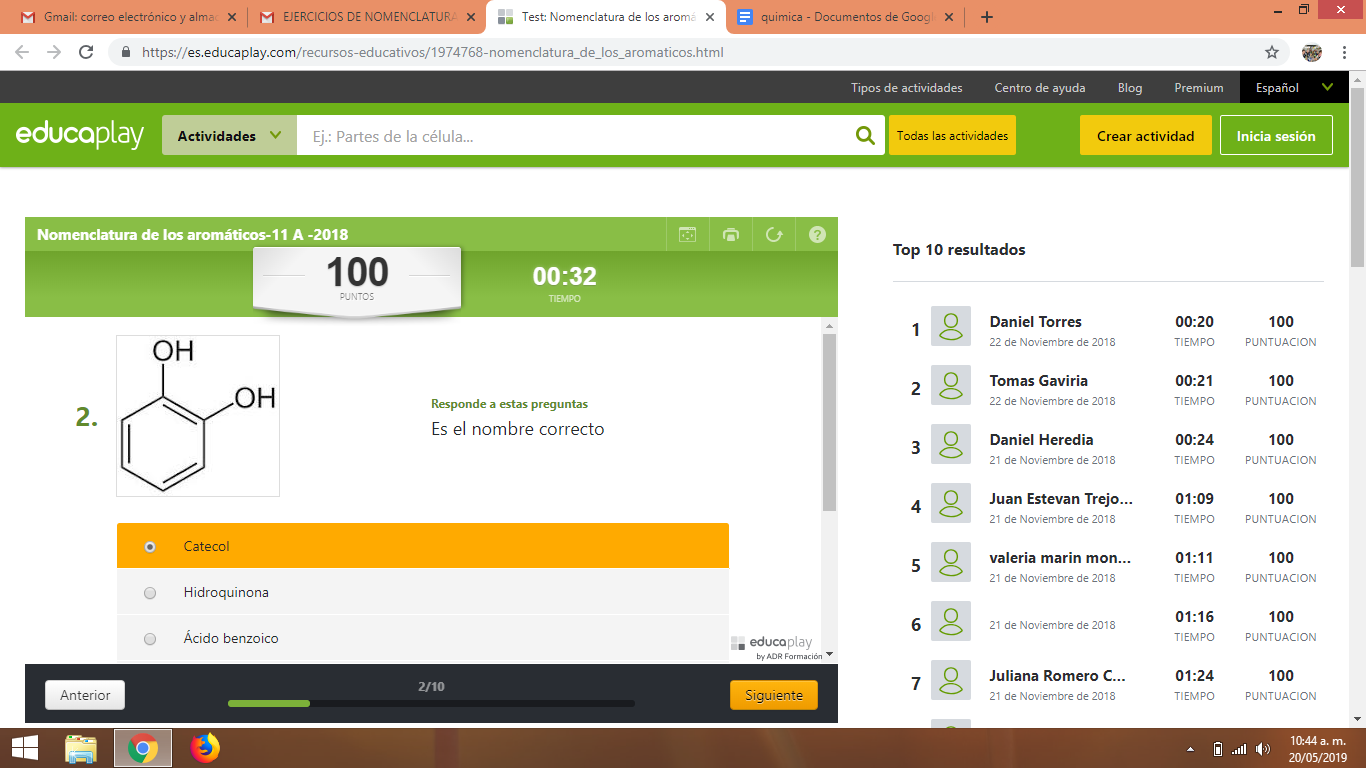Click the print icon in activity header

click(x=731, y=235)
